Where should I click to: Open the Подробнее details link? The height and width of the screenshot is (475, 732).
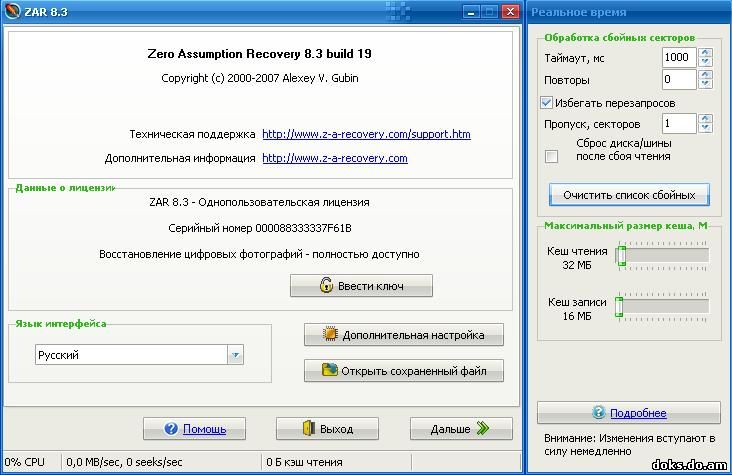click(638, 413)
